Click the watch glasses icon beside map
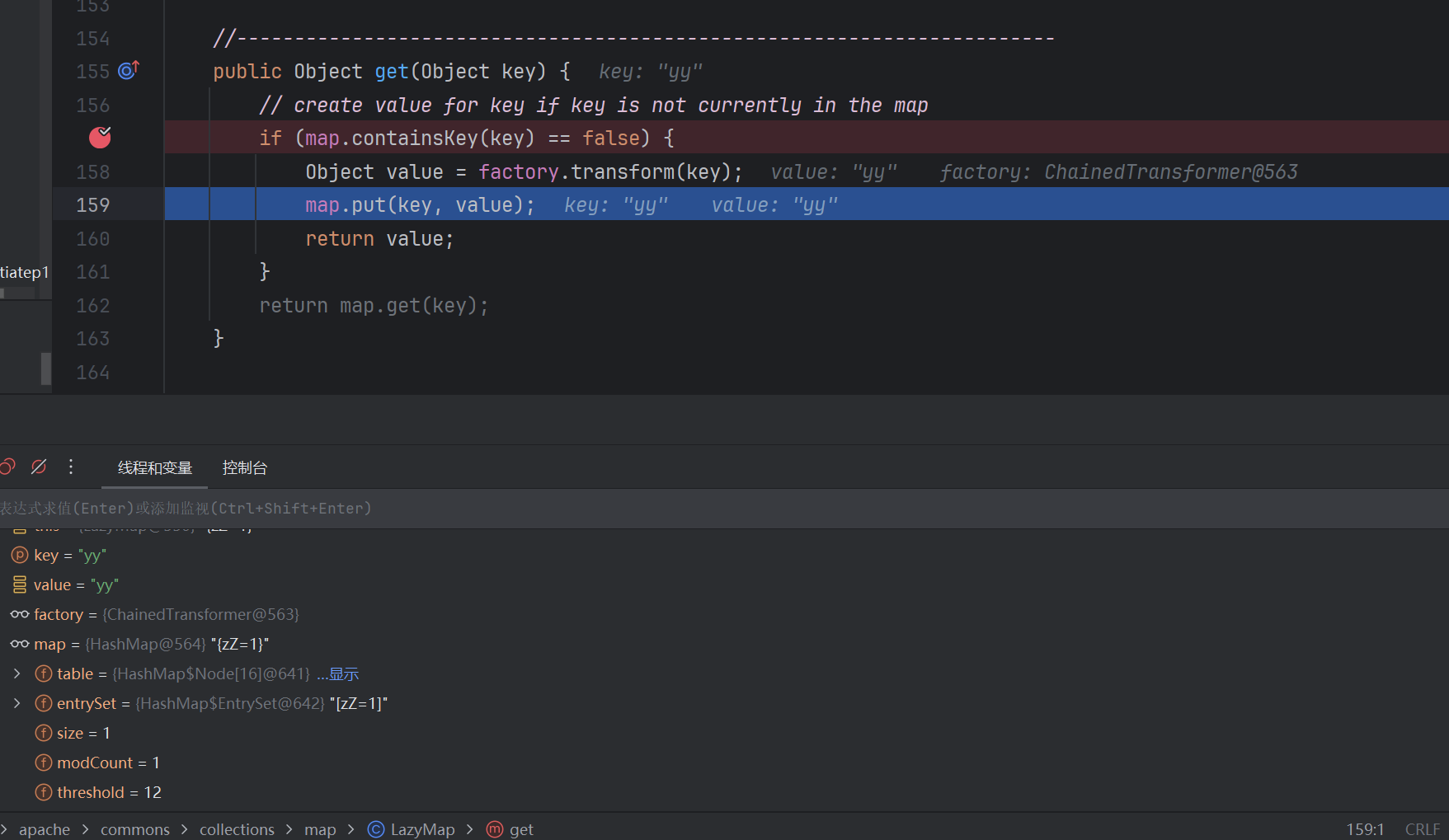Image resolution: width=1449 pixels, height=840 pixels. [20, 645]
